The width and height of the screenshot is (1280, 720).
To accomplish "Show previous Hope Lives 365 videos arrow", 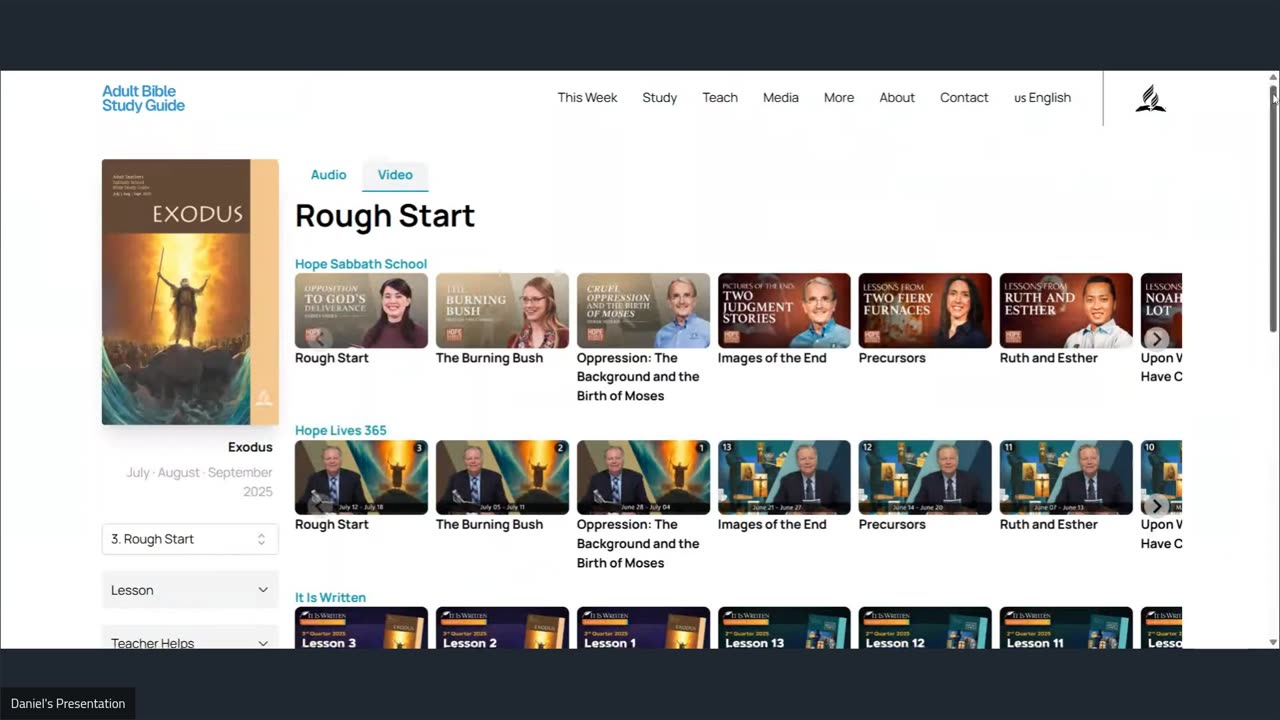I will [320, 505].
